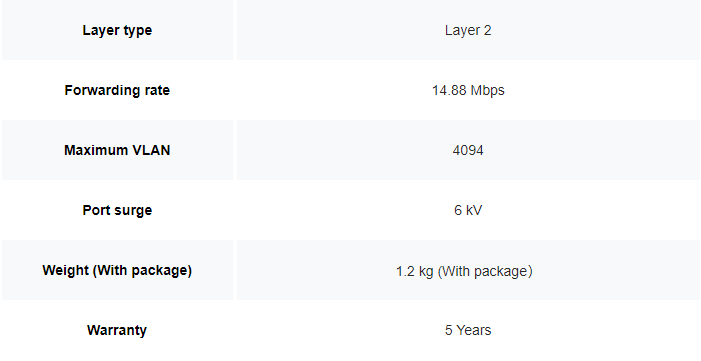Click the word Years in warranty row

[x=474, y=330]
